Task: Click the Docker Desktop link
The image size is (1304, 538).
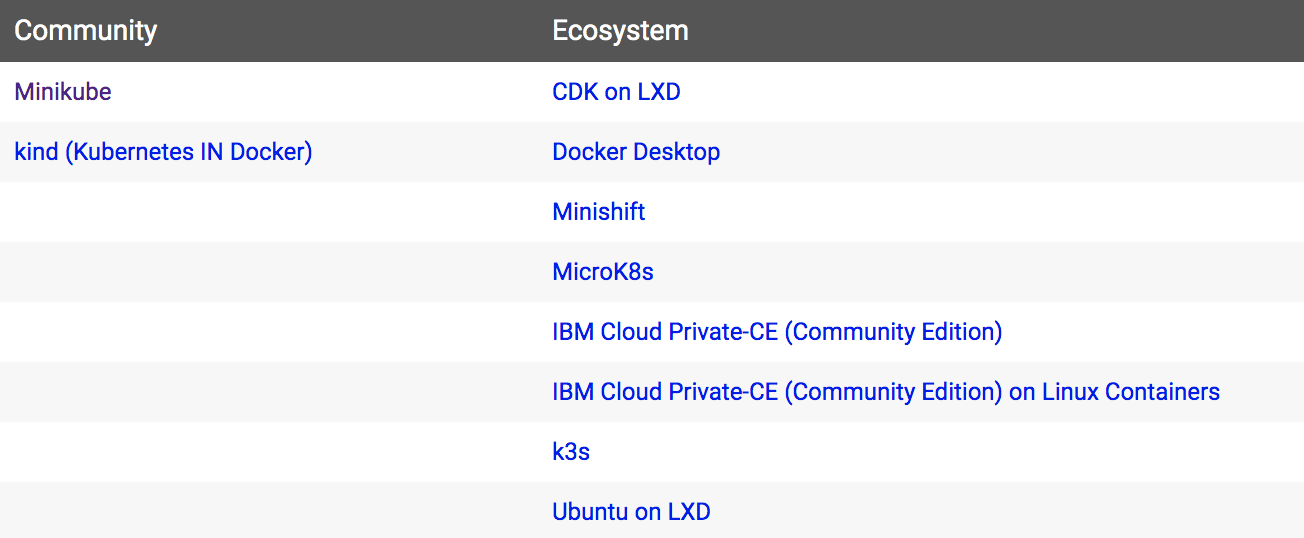Action: 636,152
